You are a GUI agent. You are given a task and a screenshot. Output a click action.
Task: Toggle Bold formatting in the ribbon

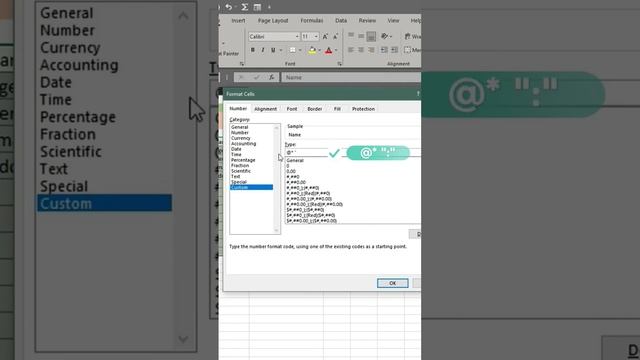[x=253, y=50]
